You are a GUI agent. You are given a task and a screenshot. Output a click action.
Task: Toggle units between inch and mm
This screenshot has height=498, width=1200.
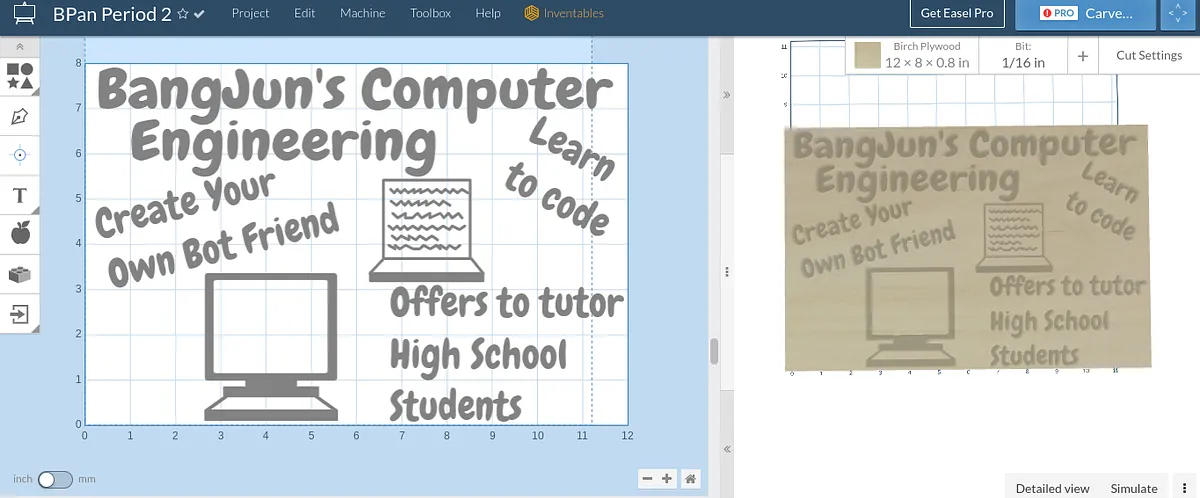click(55, 480)
